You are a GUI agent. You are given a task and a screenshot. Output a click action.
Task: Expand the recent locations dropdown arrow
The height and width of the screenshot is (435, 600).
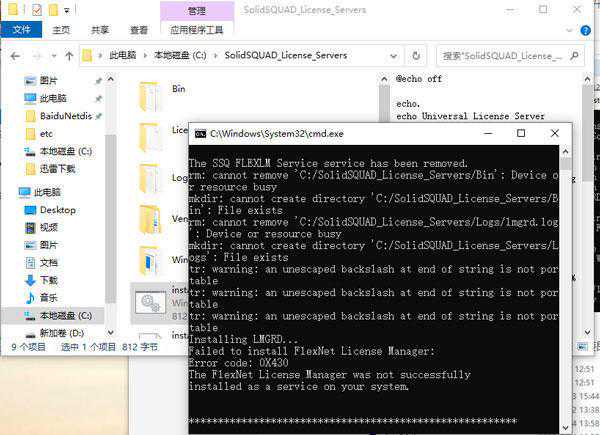(53, 55)
